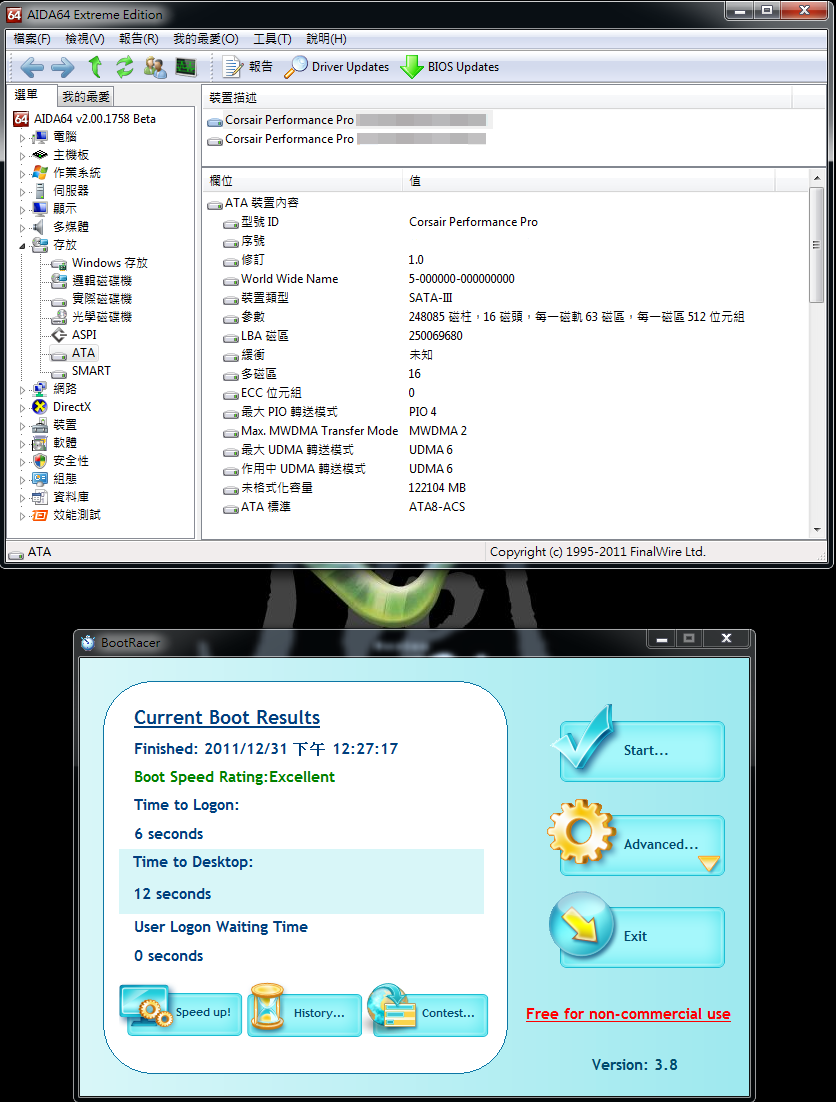836x1102 pixels.
Task: Expand the 電腦 tree node
Action: (22, 137)
